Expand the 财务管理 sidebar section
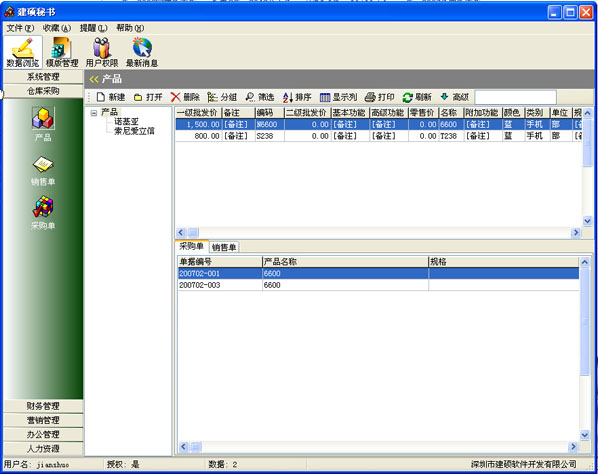Viewport: 598px width, 474px height. 43,406
